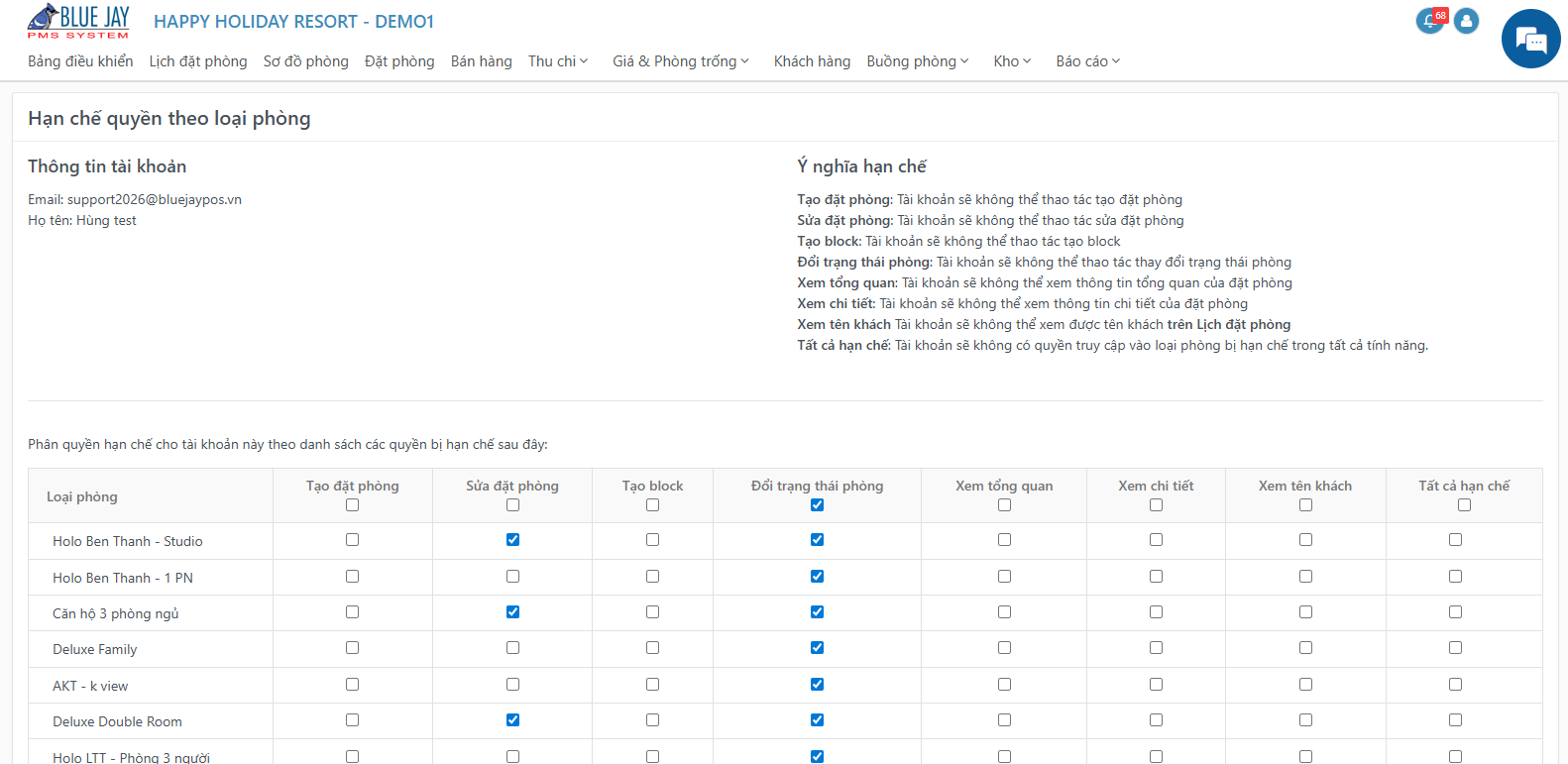This screenshot has height=764, width=1568.
Task: Expand the Thu chi dropdown menu
Action: (x=558, y=61)
